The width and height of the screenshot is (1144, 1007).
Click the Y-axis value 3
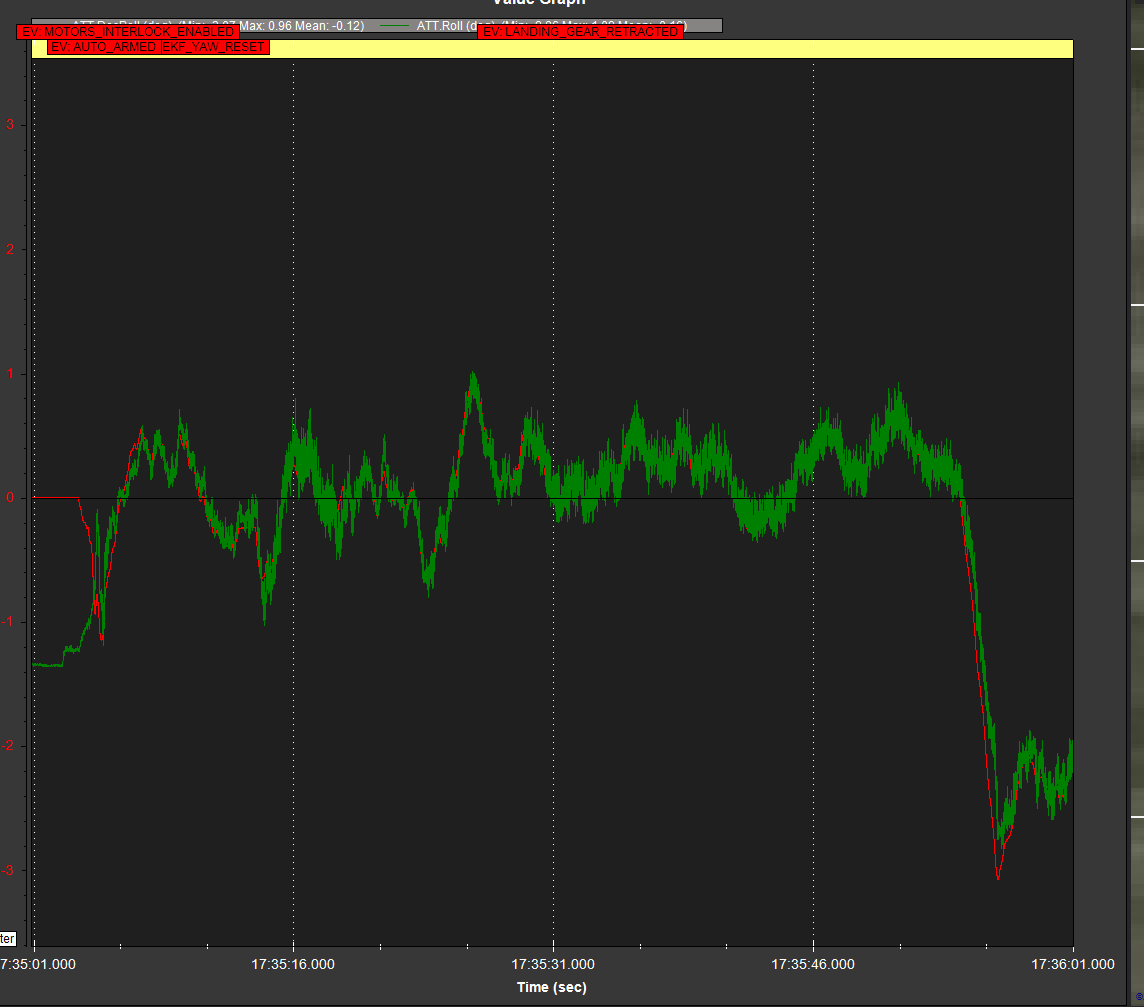point(10,125)
